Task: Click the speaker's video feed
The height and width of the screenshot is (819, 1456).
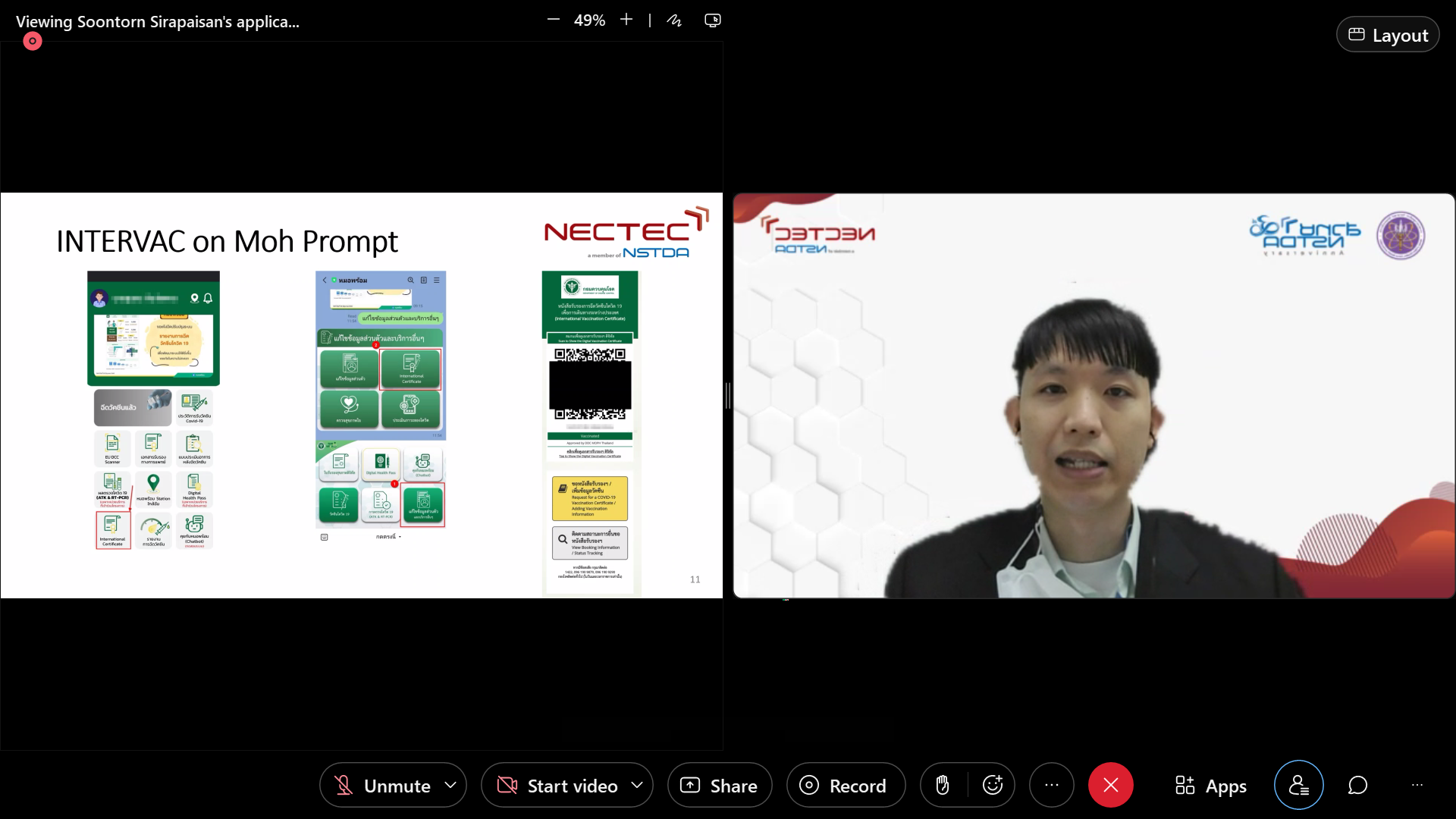Action: pyautogui.click(x=1094, y=396)
